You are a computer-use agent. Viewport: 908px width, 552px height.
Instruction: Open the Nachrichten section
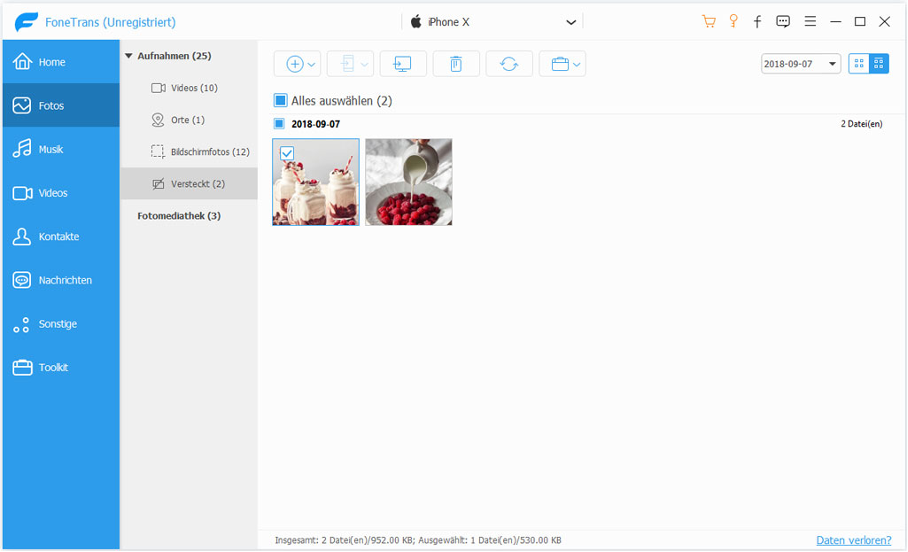coord(61,280)
